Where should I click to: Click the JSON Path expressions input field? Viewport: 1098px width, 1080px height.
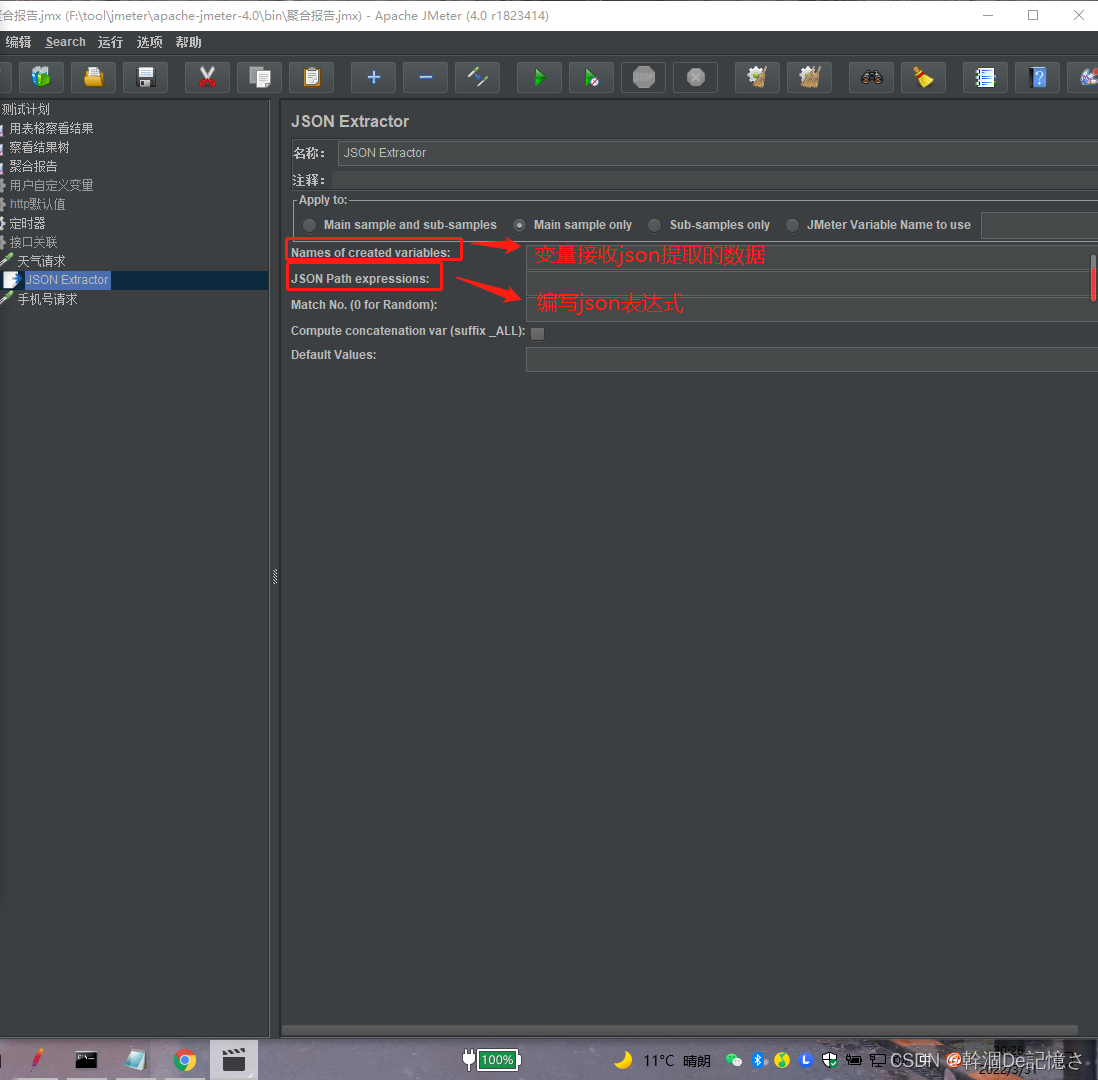coord(809,283)
